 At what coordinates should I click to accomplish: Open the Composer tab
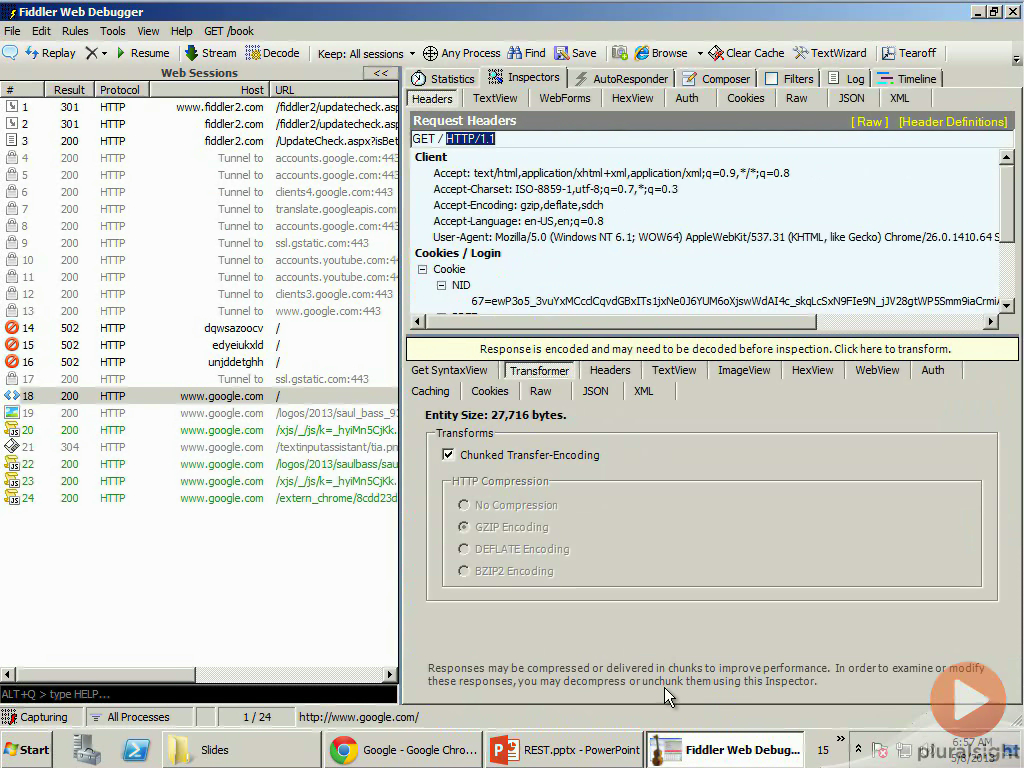[716, 78]
